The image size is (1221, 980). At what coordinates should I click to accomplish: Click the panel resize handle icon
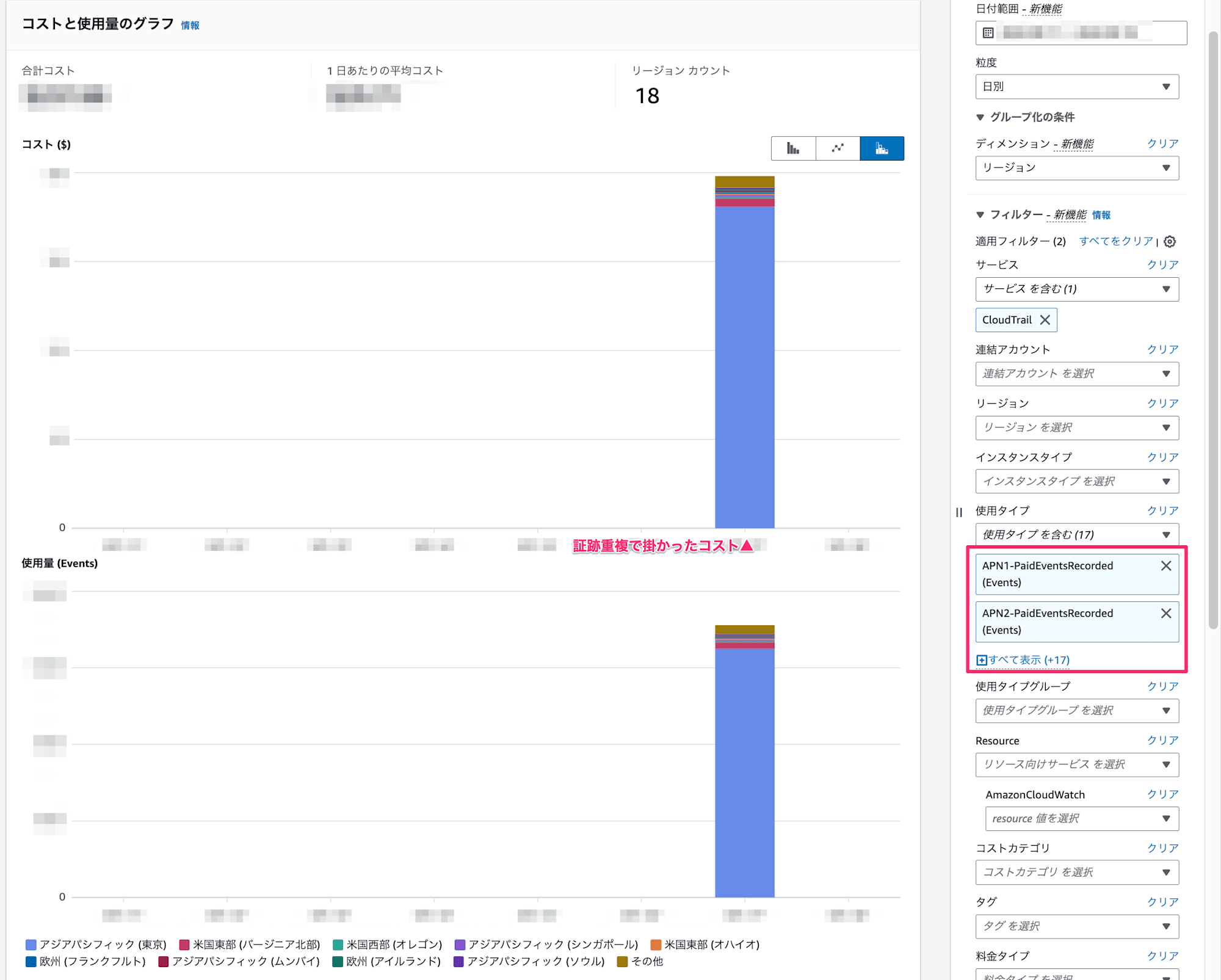pyautogui.click(x=959, y=512)
